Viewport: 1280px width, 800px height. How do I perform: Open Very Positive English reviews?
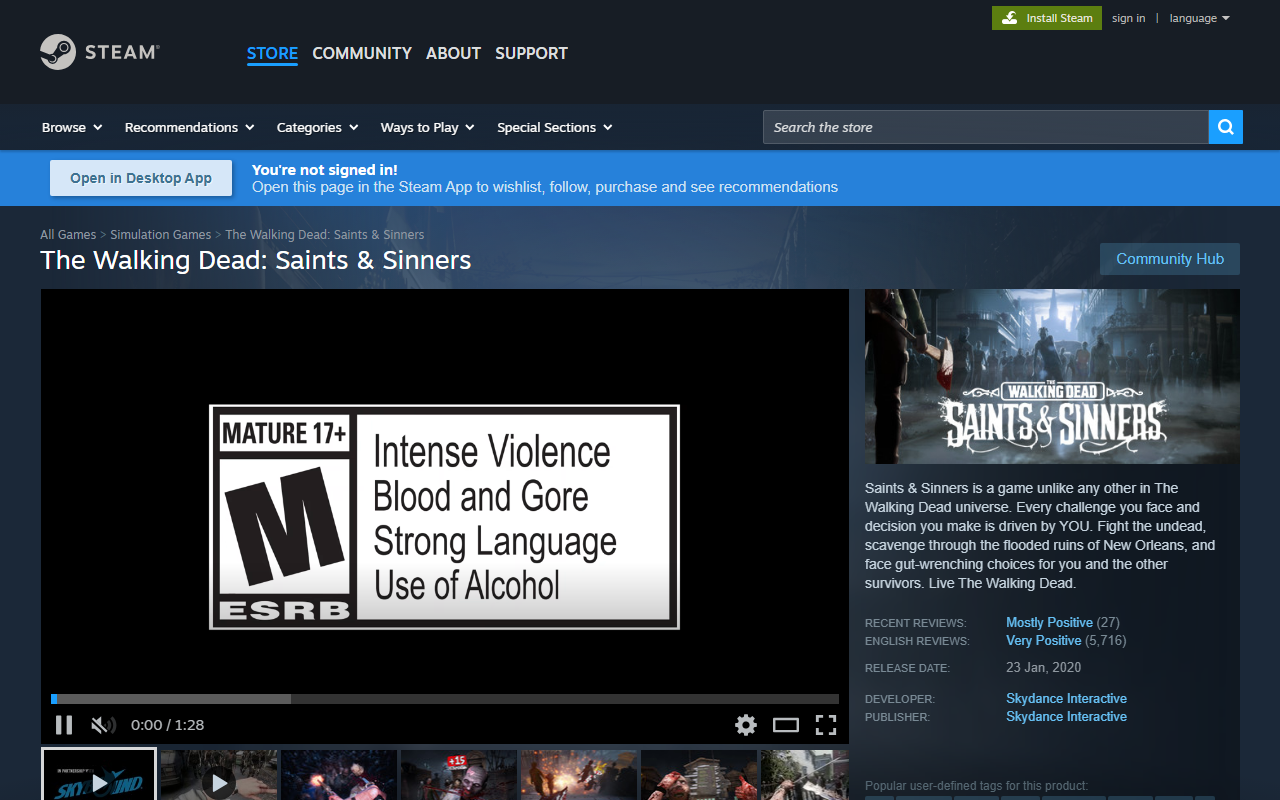click(x=1044, y=640)
